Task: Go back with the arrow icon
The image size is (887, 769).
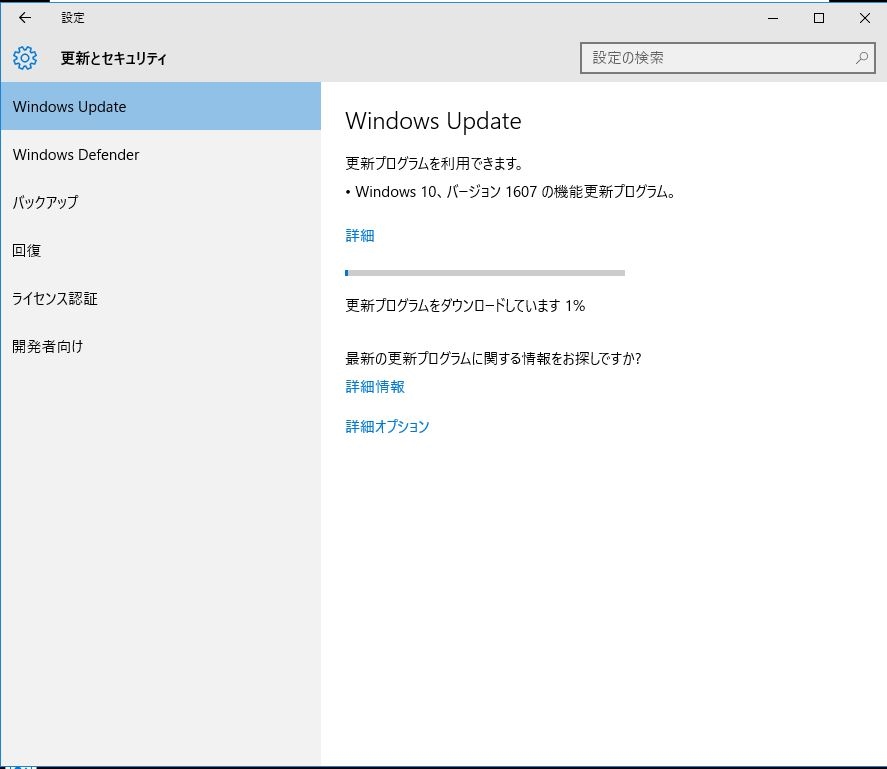Action: pos(25,18)
